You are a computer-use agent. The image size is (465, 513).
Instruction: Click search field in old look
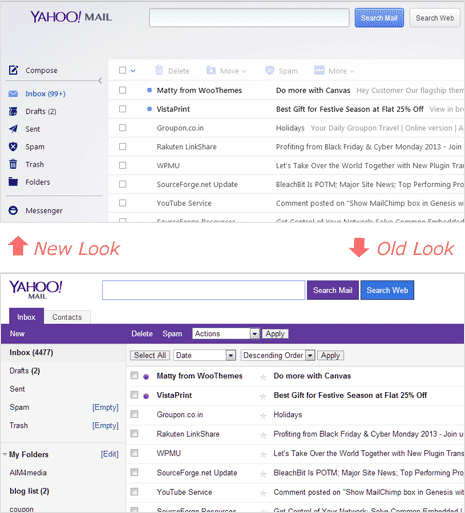(x=204, y=290)
